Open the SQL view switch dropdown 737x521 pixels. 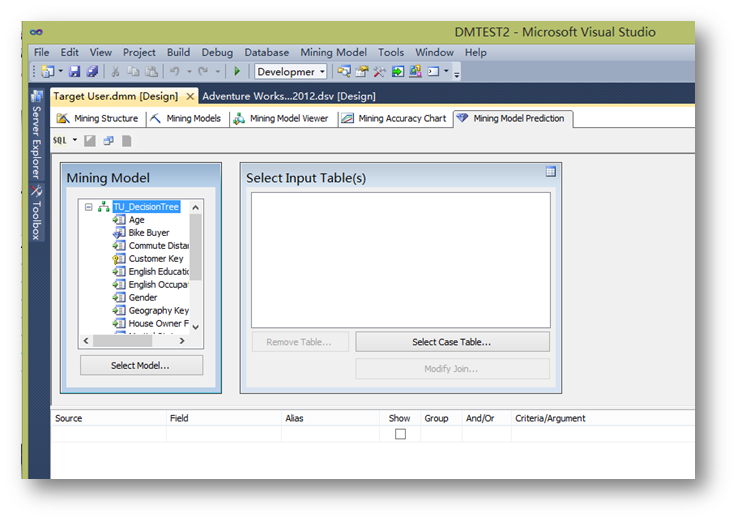75,140
